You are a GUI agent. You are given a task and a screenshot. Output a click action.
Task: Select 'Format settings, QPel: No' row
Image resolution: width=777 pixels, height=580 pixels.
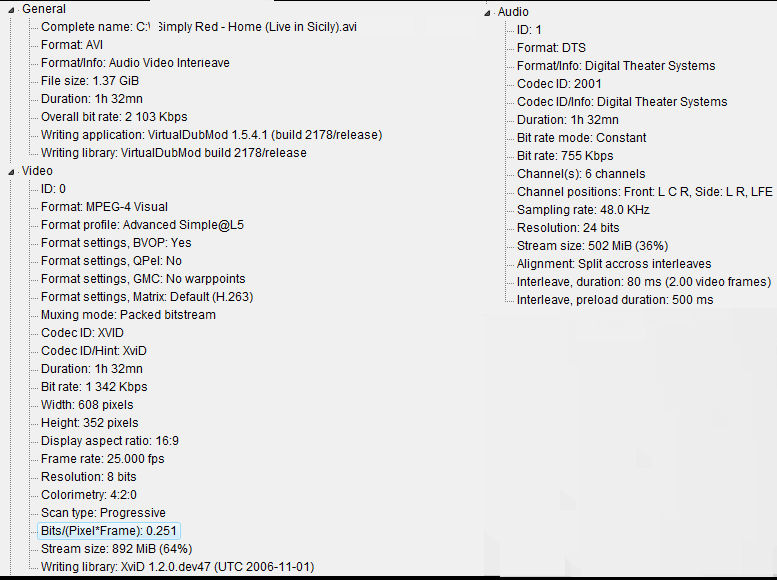(111, 261)
